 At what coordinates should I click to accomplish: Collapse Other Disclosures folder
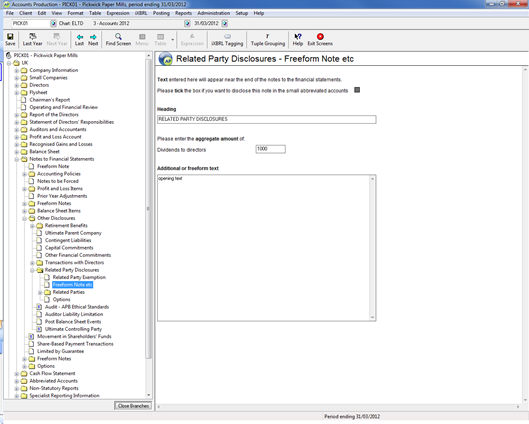24,218
